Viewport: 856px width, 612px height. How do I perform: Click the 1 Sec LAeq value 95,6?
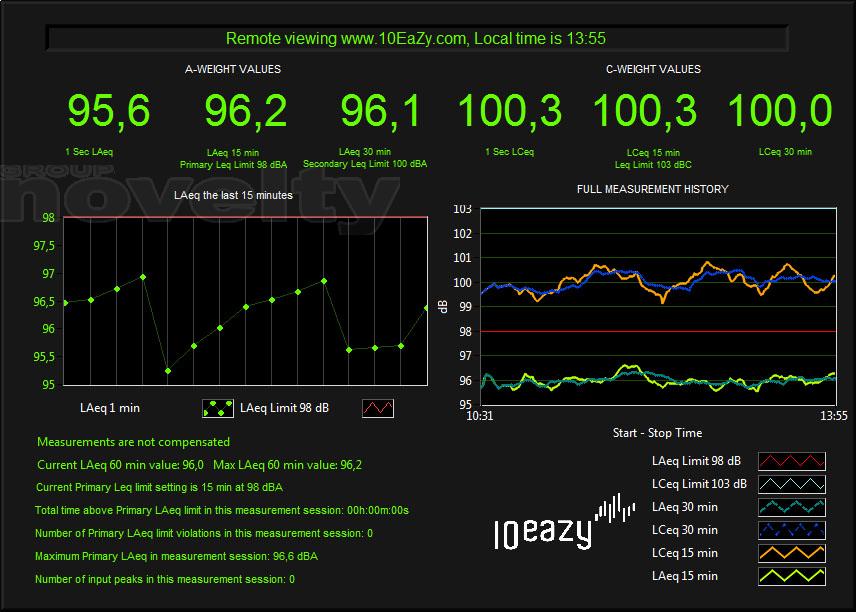pos(109,111)
